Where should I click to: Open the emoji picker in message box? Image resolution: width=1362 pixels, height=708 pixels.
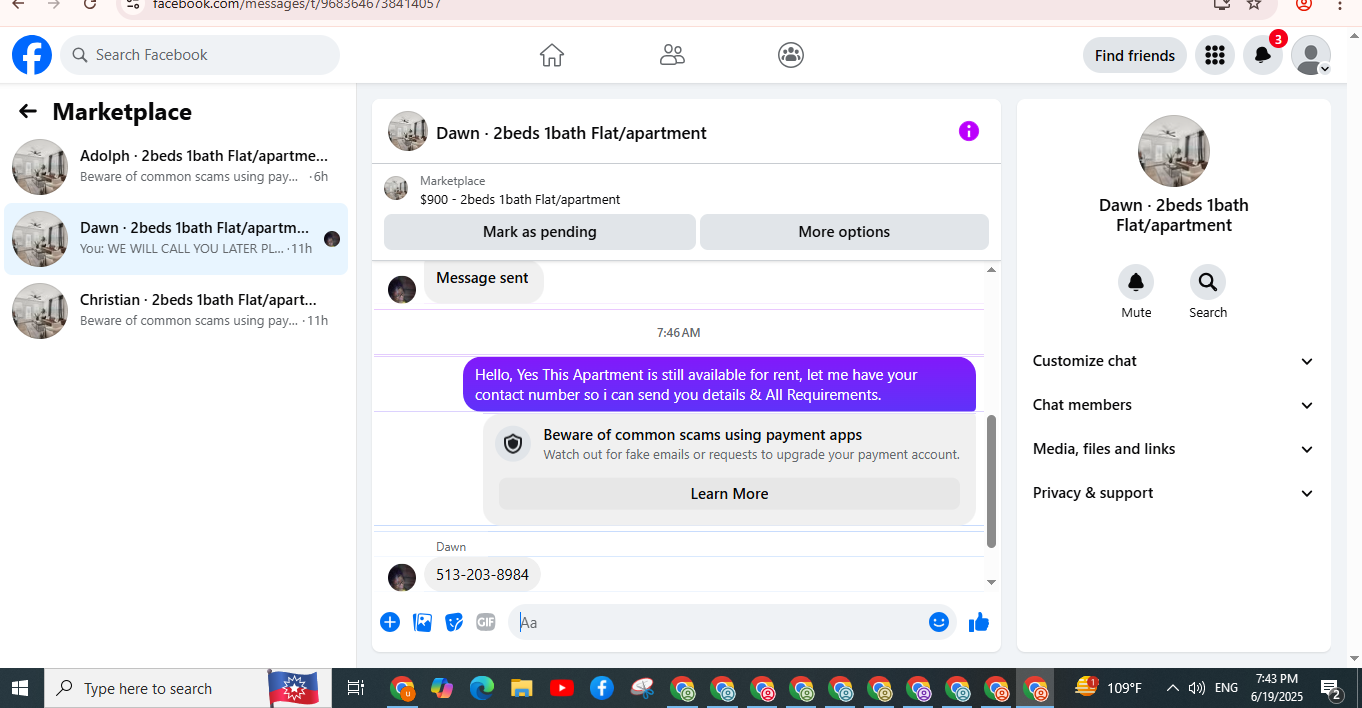click(x=939, y=622)
